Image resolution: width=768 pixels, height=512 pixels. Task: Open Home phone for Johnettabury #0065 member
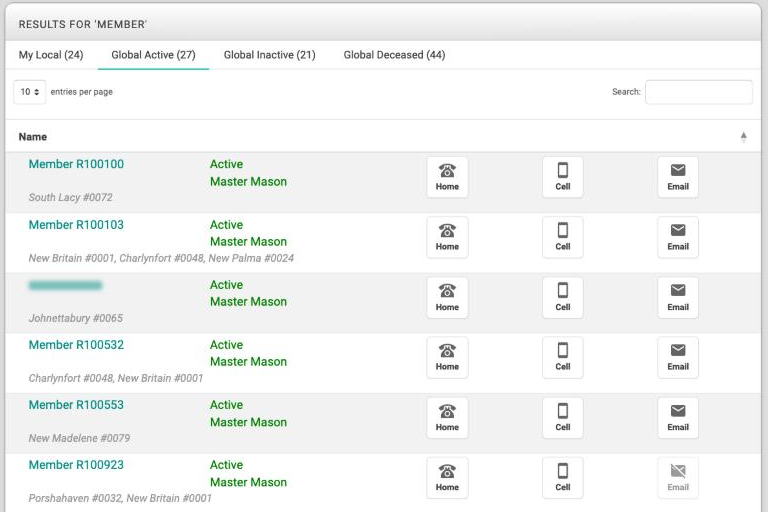click(447, 297)
